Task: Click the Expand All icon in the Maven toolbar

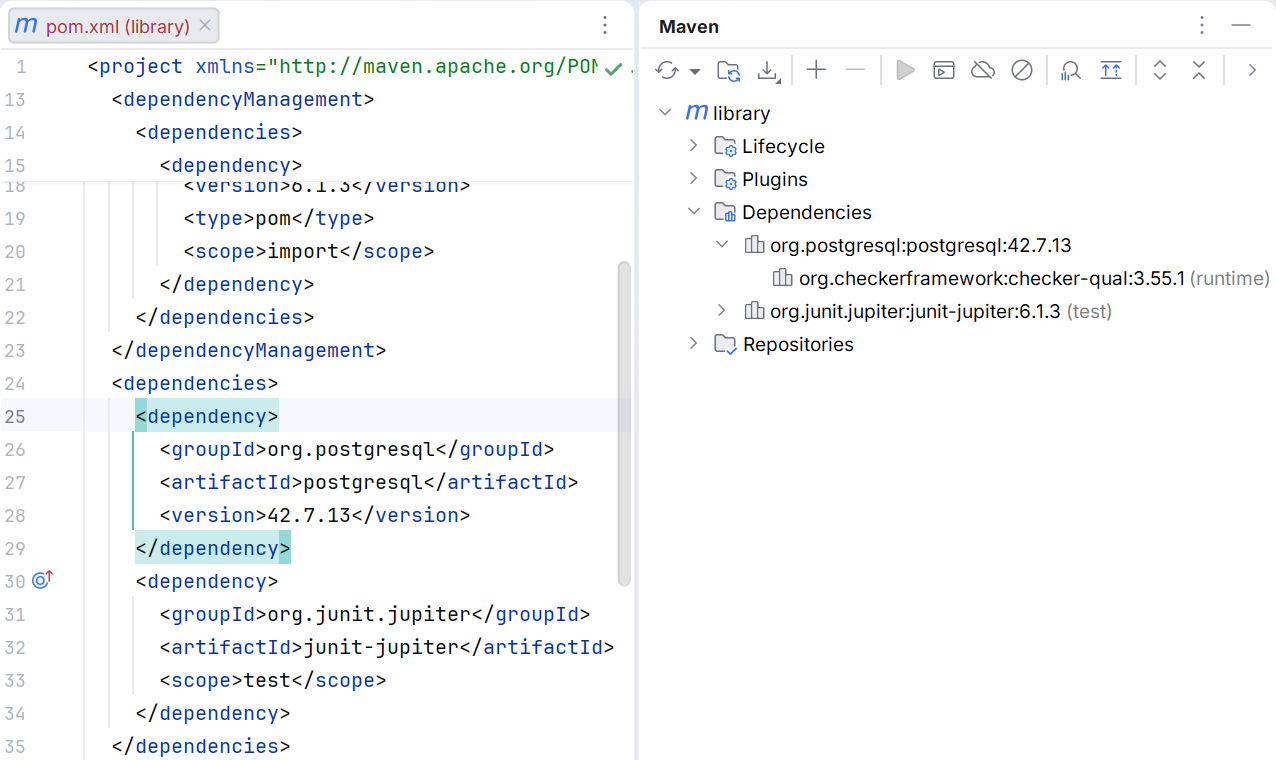Action: coord(1160,70)
